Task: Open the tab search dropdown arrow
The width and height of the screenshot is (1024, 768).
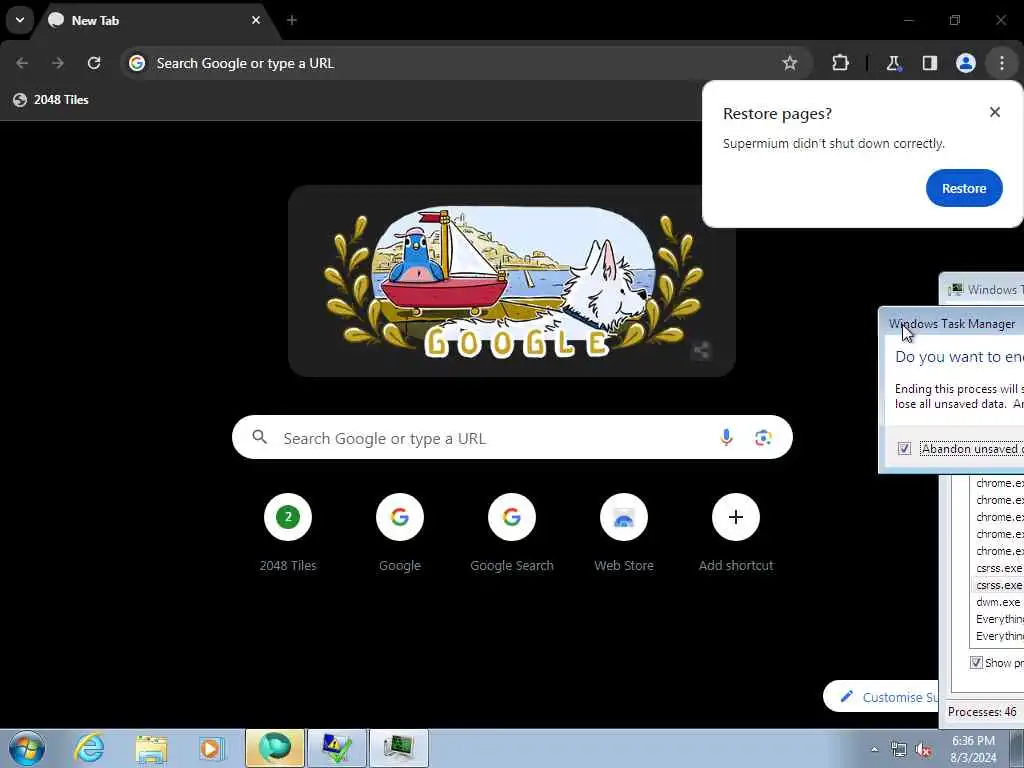Action: [20, 20]
